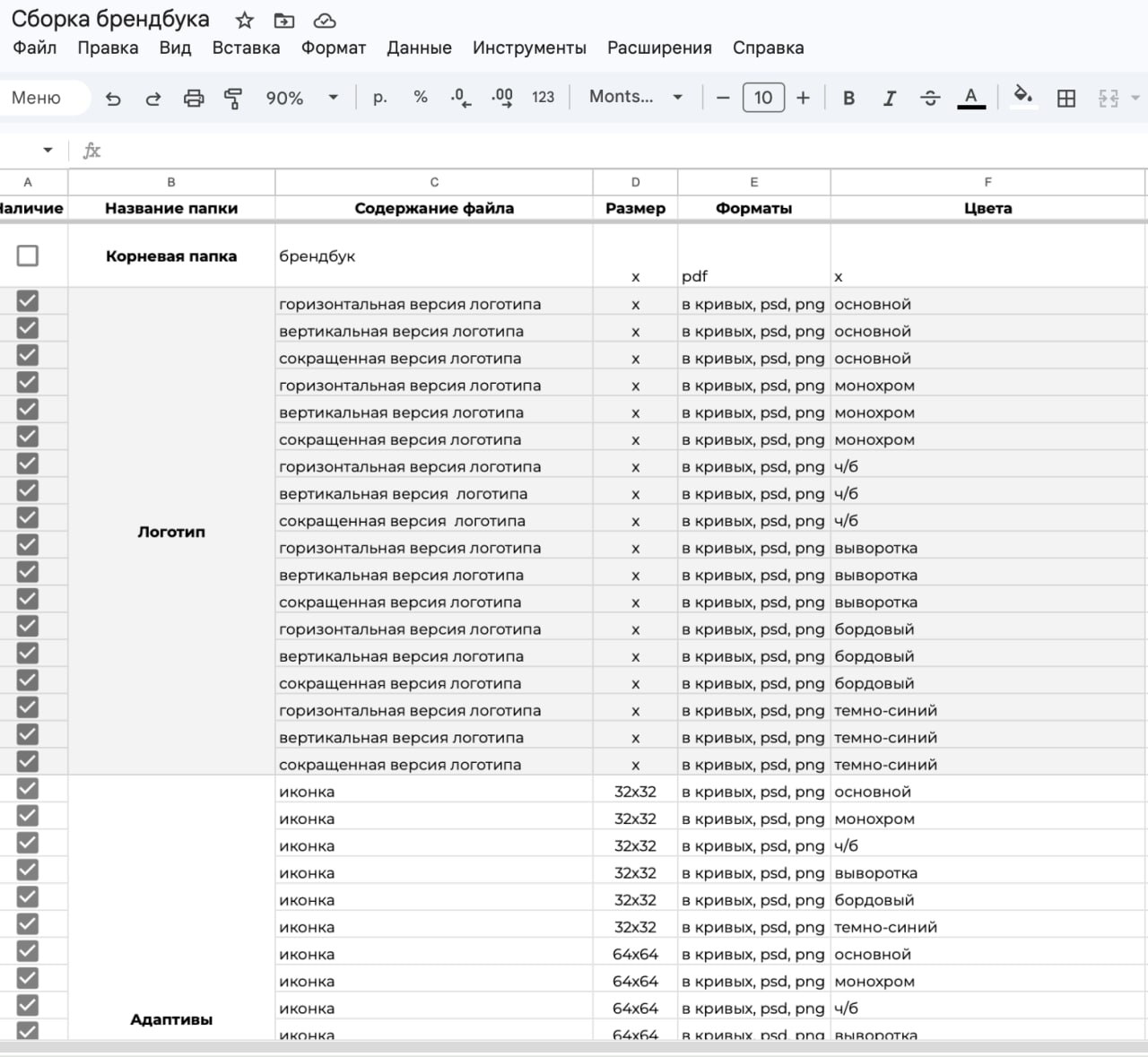Open the fill color paint bucket
The image size is (1148, 1057).
(x=1022, y=96)
